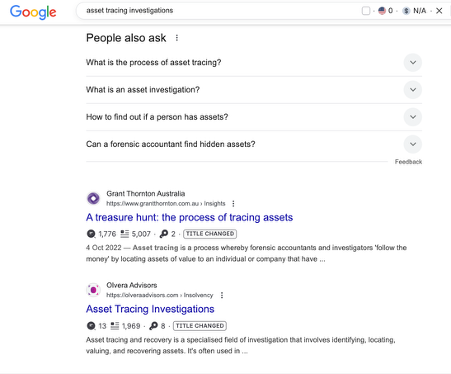This screenshot has width=451, height=374.
Task: Click the traffic icon next to 1,776
Action: [91, 234]
